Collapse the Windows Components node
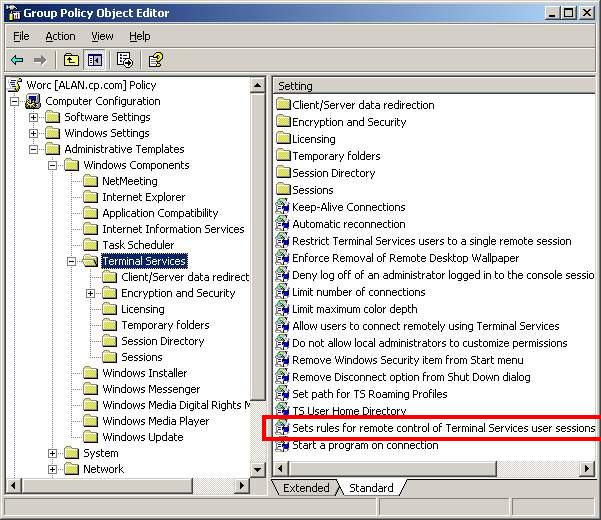This screenshot has height=520, width=601. pyautogui.click(x=53, y=166)
